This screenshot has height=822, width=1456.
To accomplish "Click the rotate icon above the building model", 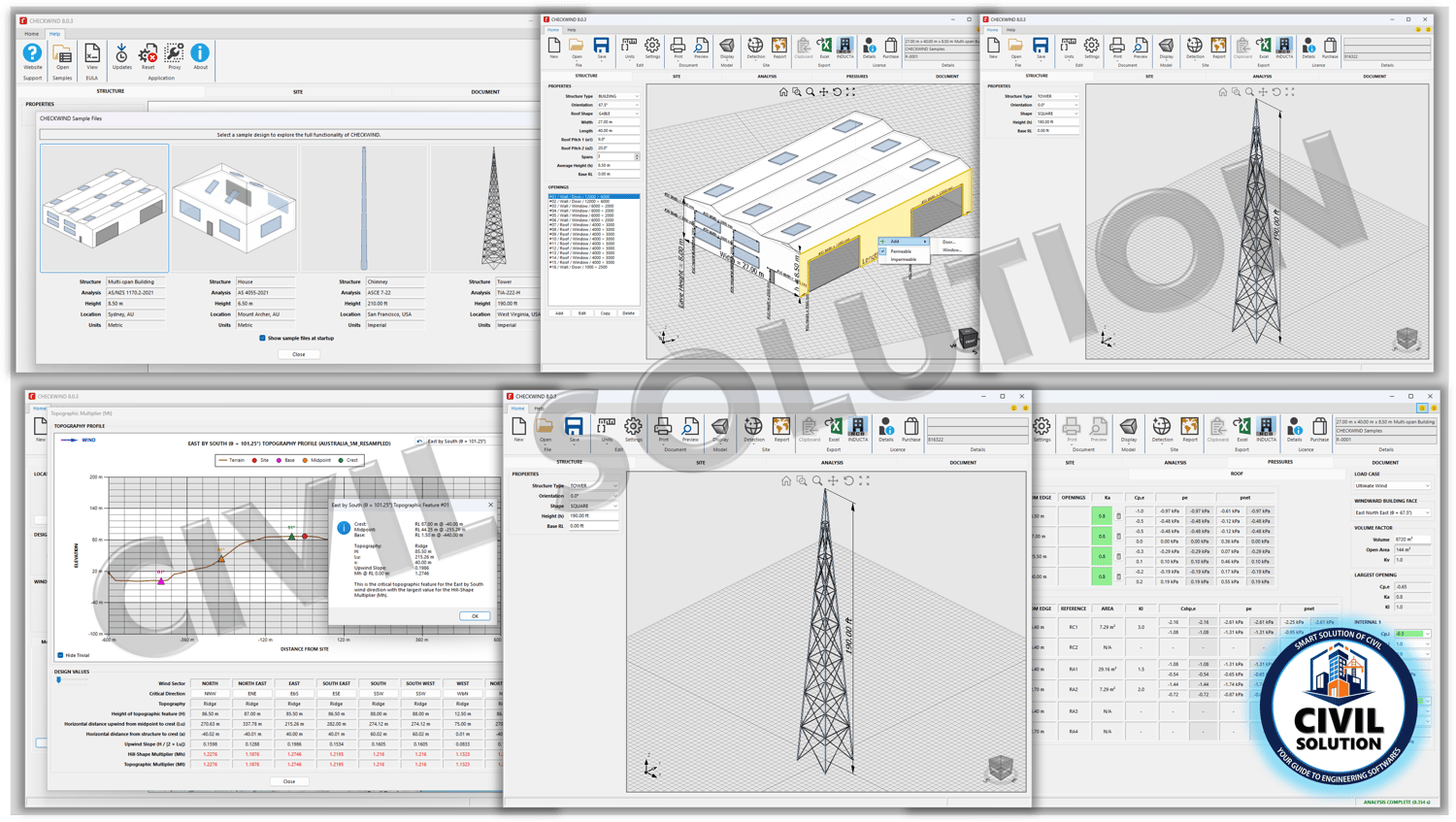I will coord(837,92).
